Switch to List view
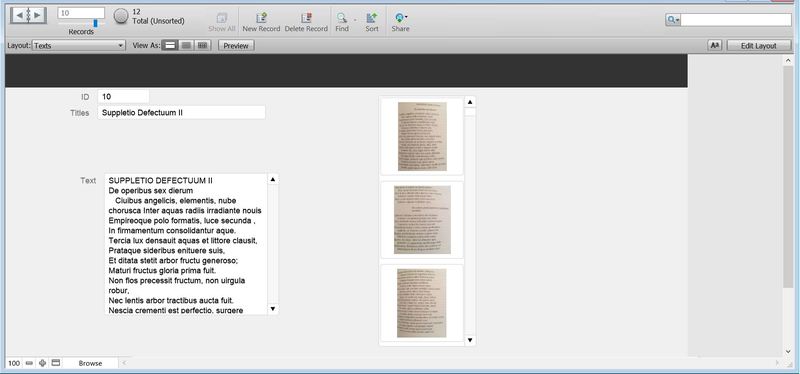 186,45
